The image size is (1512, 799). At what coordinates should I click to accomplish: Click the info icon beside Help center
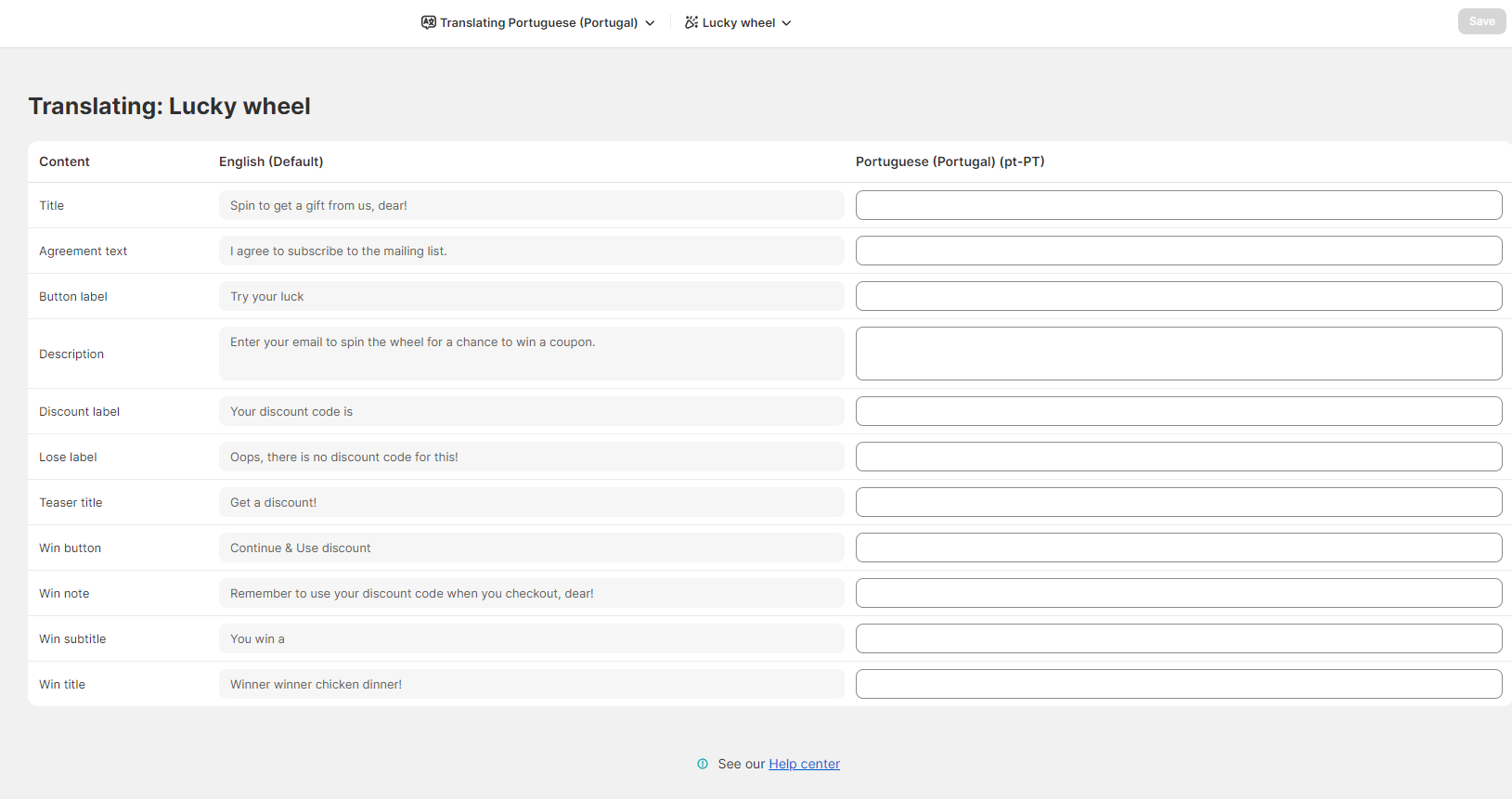(x=703, y=764)
